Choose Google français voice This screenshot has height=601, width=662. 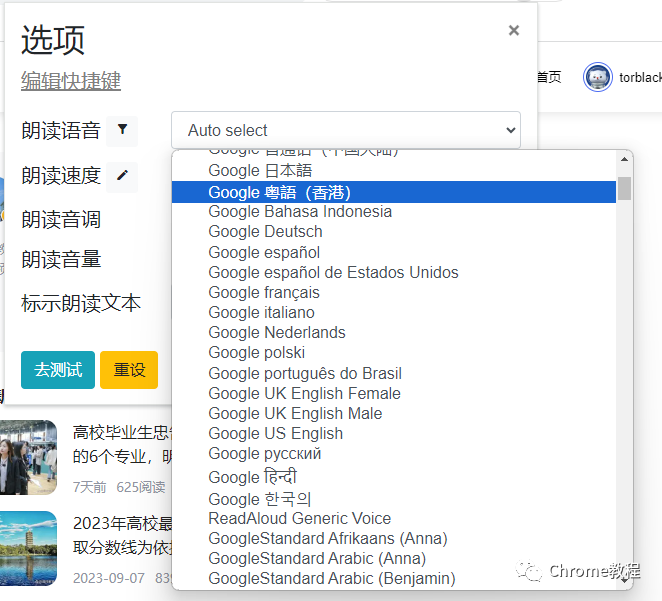(x=394, y=292)
